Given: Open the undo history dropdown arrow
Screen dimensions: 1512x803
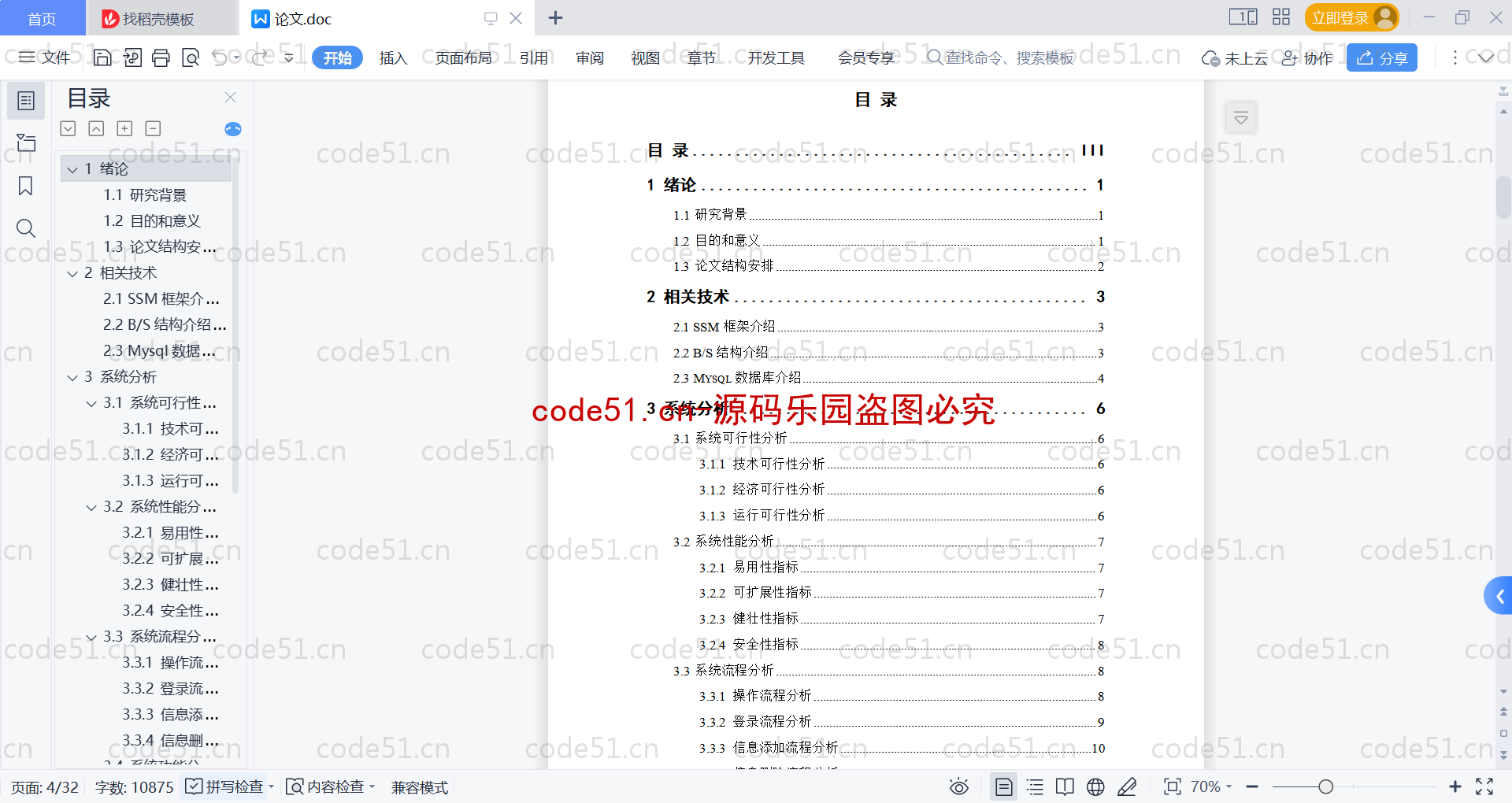Looking at the screenshot, I should pyautogui.click(x=236, y=57).
